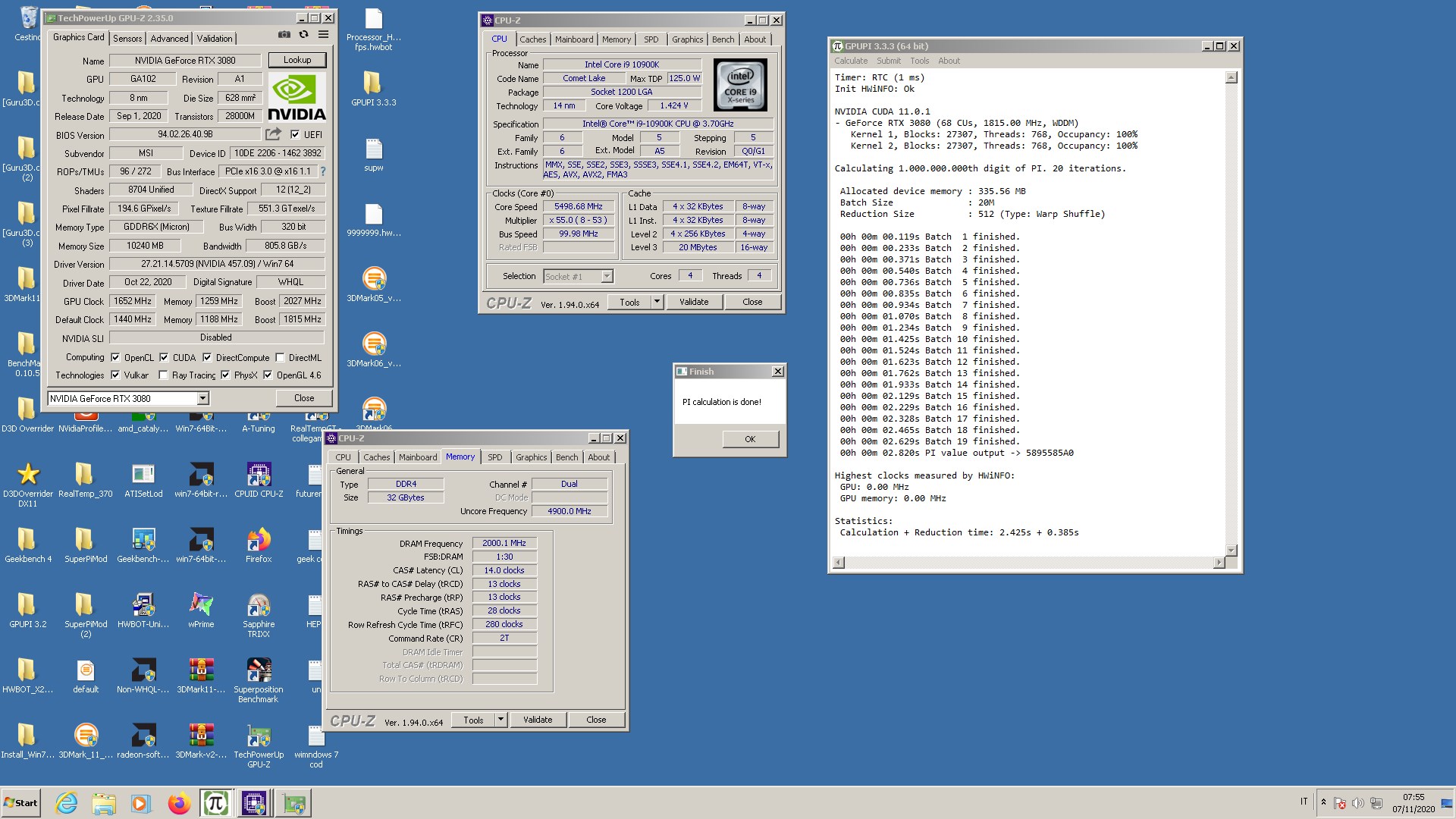Click GPUPI vertical scrollbar down arrow
The width and height of the screenshot is (1456, 819).
coord(1232,551)
